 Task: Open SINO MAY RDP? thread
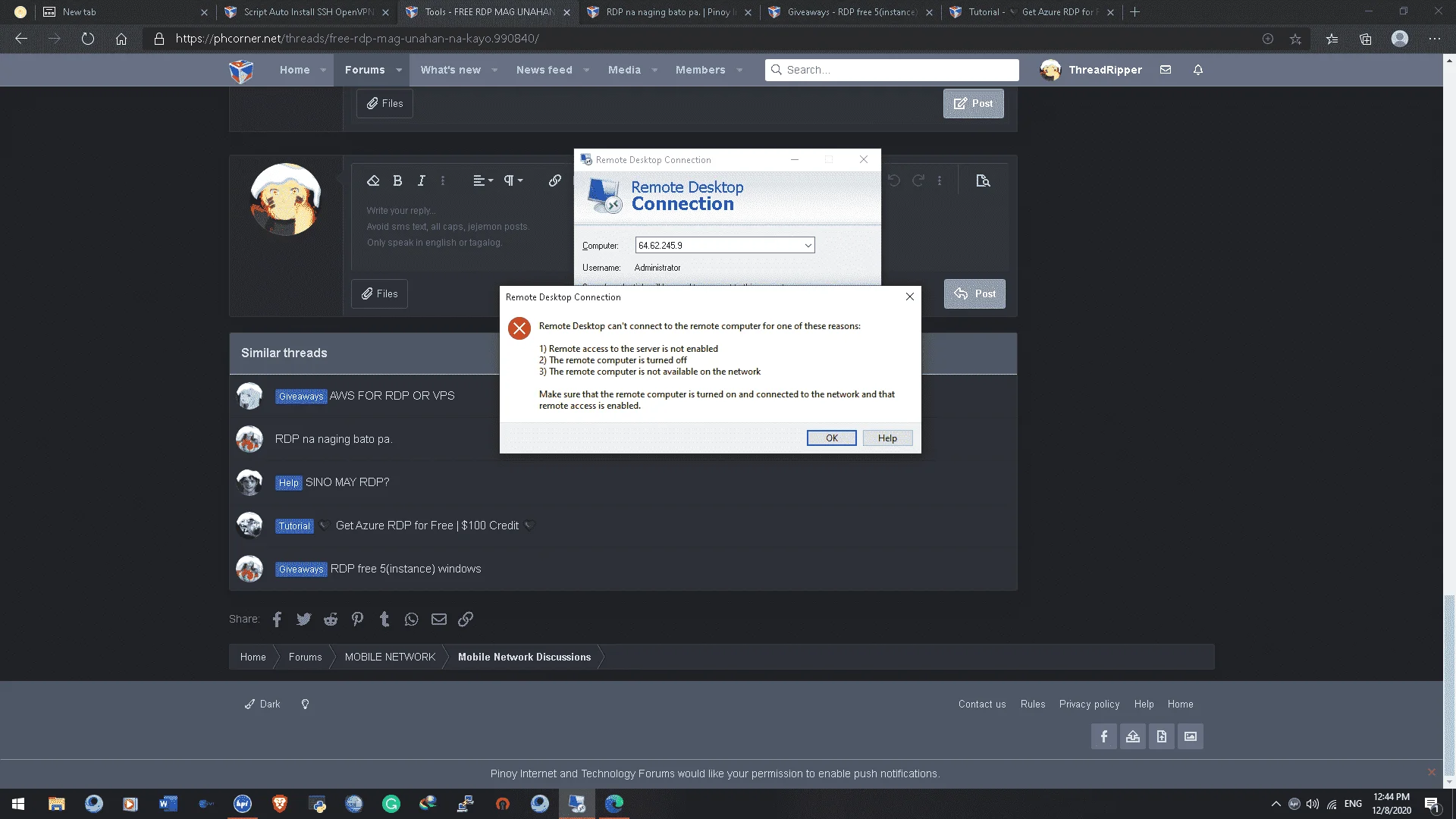[347, 482]
